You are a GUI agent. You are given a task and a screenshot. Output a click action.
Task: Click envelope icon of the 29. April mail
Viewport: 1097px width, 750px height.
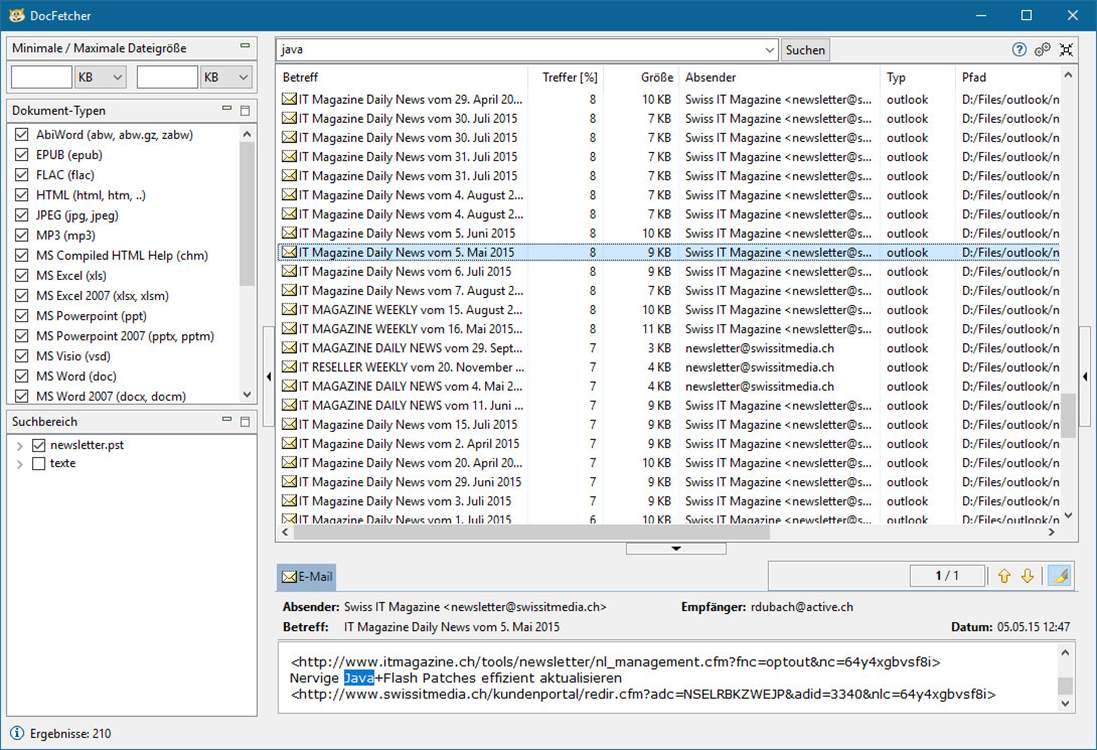pyautogui.click(x=289, y=99)
